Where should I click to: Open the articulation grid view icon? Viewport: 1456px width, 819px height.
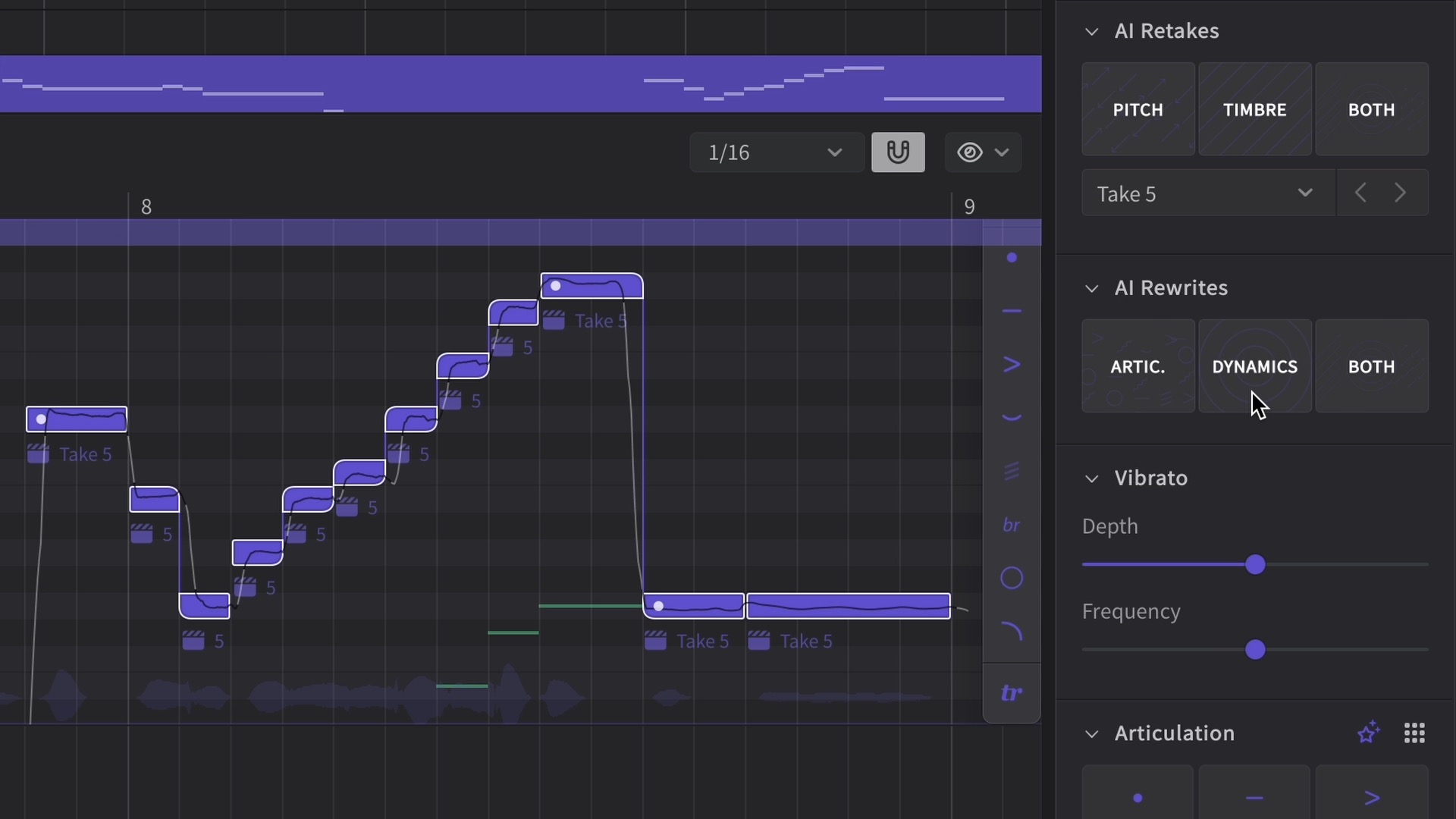tap(1414, 733)
